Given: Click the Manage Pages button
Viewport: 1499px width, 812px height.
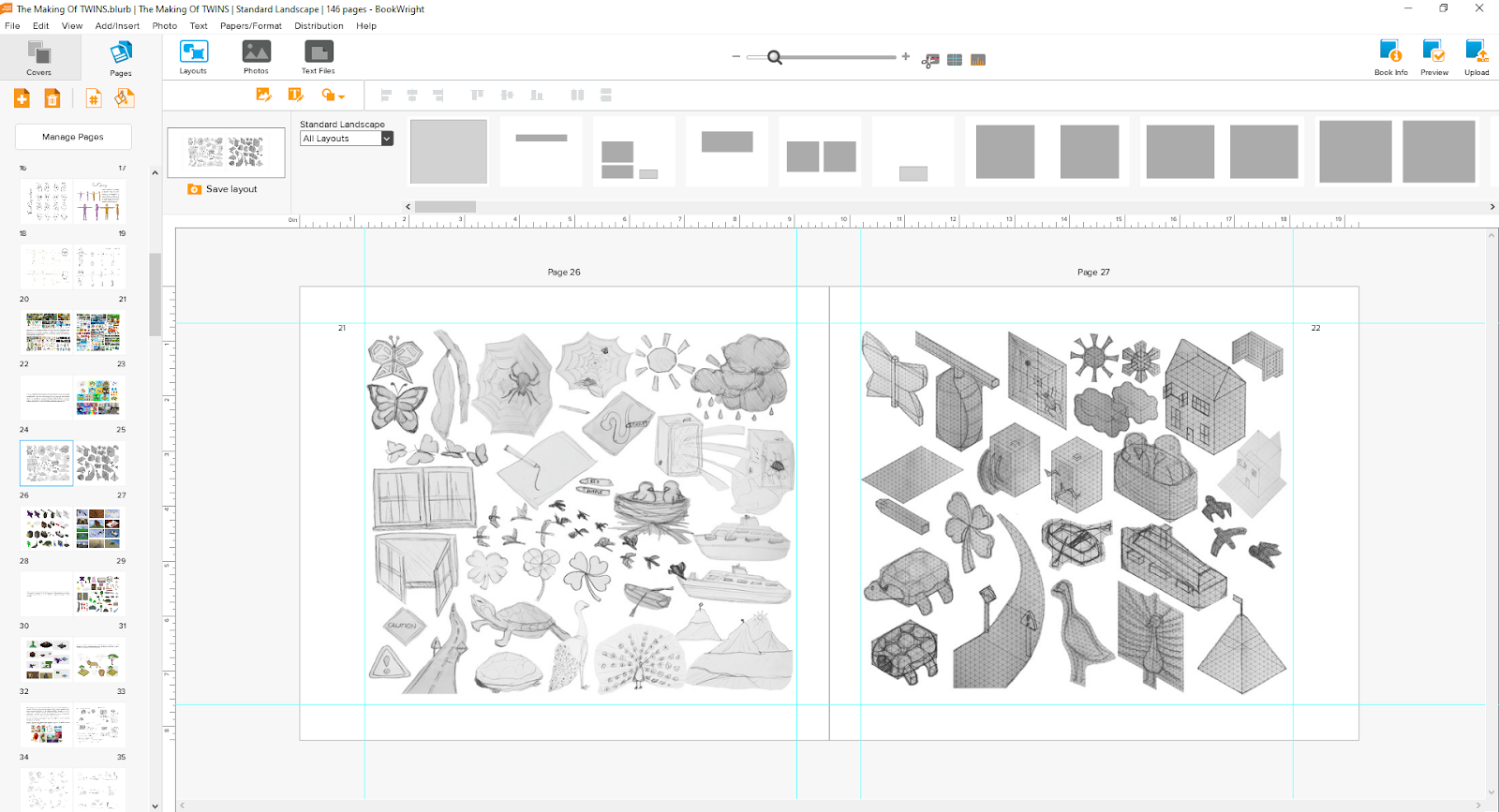Looking at the screenshot, I should pos(73,137).
